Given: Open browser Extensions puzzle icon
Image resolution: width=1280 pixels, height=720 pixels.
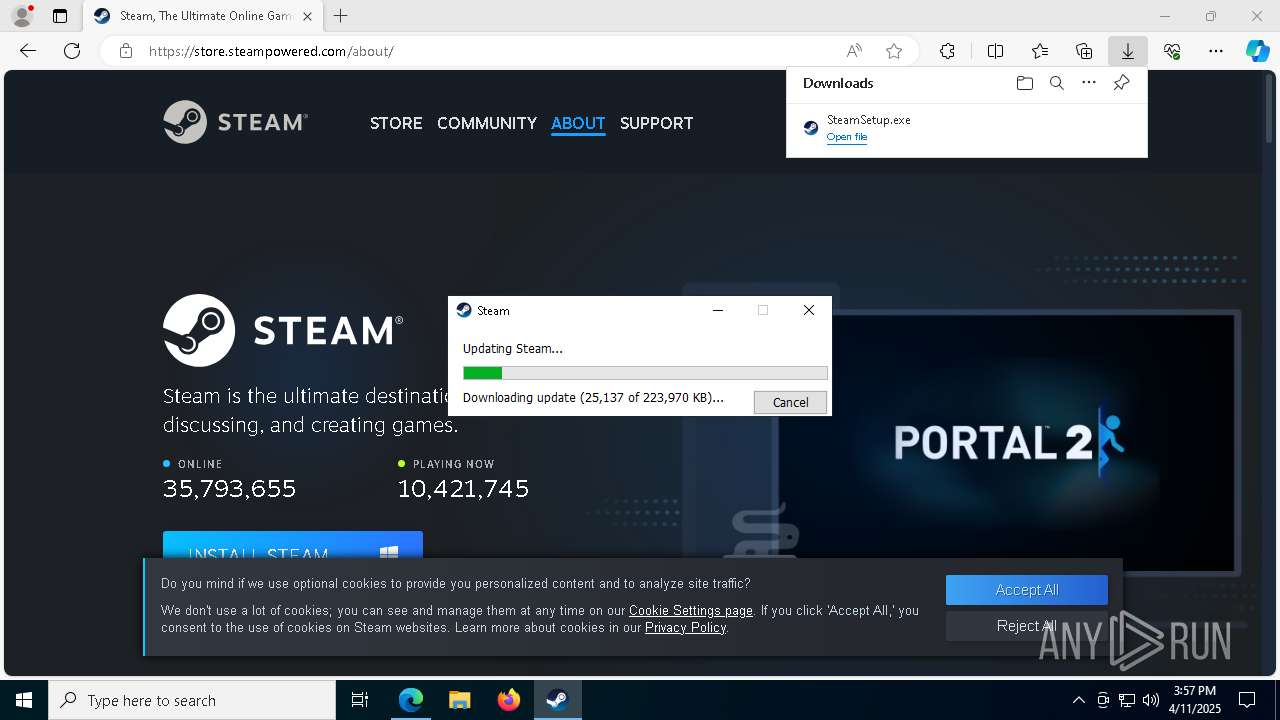Looking at the screenshot, I should click(947, 51).
